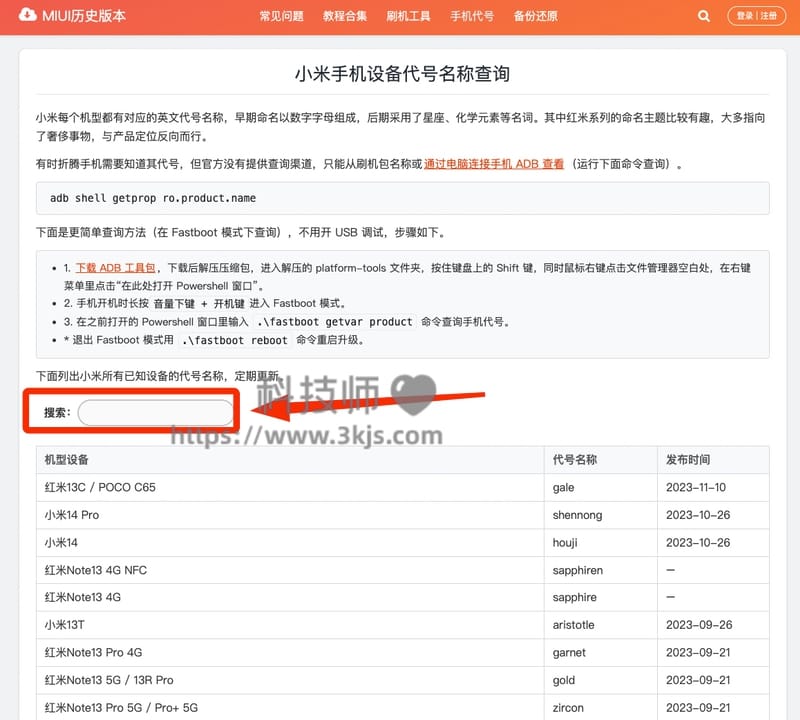Click the 机型设备 column header

290,460
